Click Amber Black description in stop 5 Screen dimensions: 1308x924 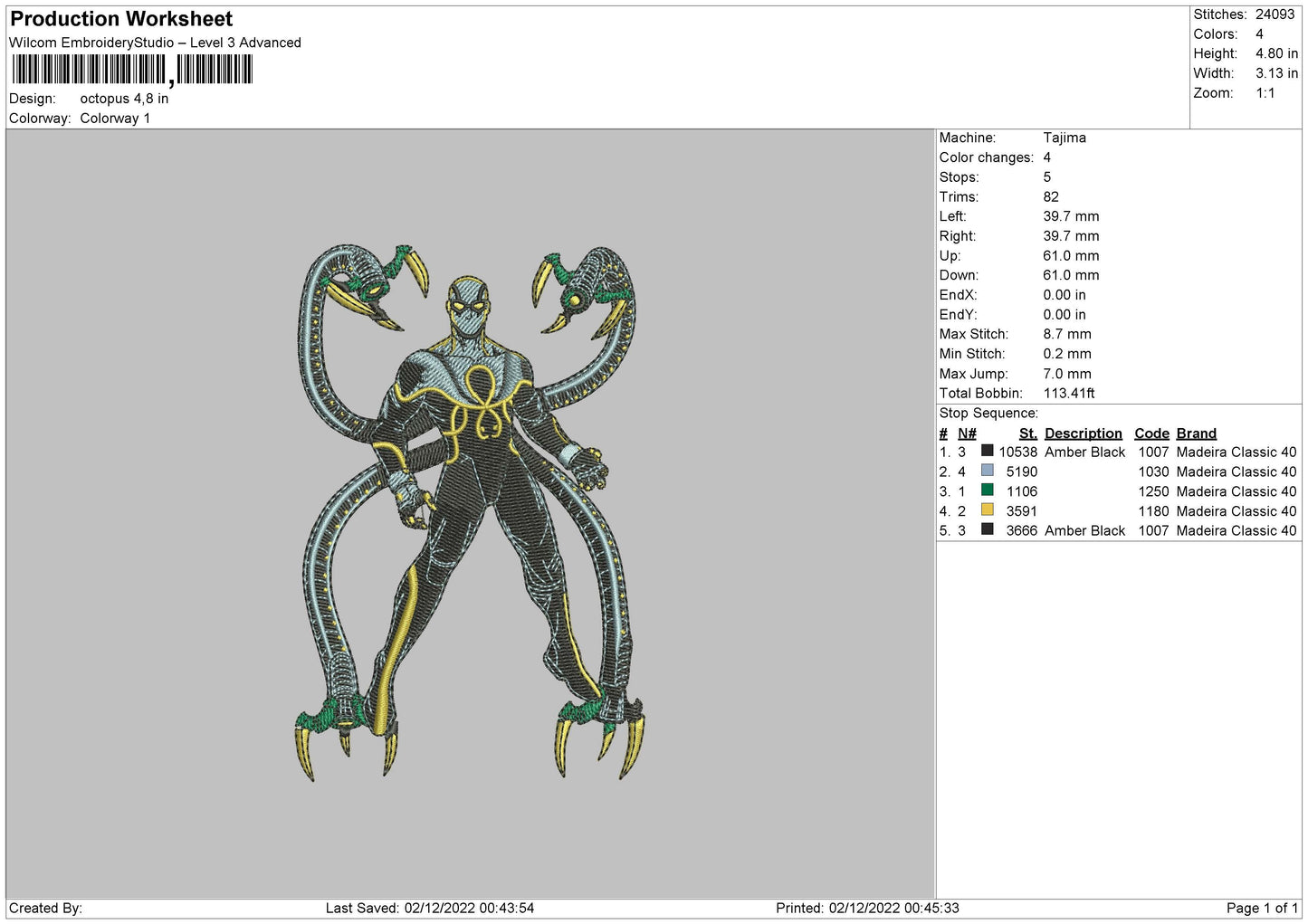(x=1084, y=531)
